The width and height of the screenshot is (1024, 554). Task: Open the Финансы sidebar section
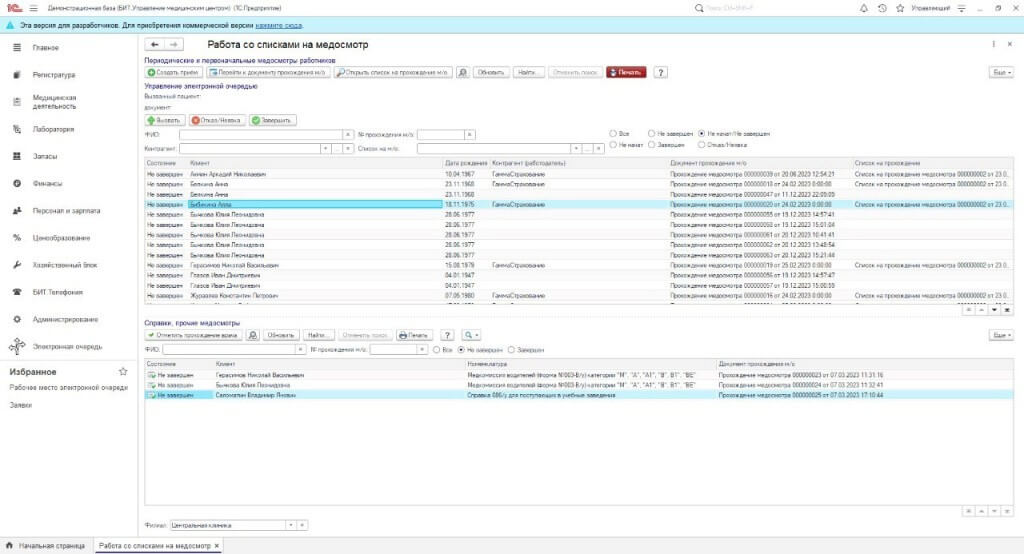pyautogui.click(x=47, y=184)
